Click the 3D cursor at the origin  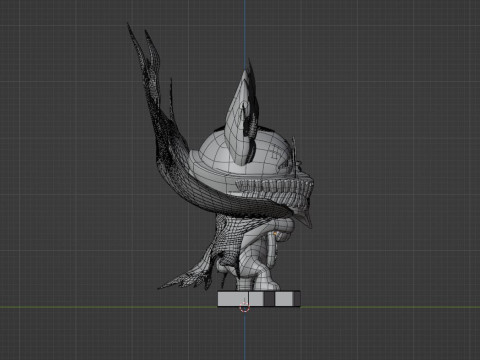click(245, 307)
